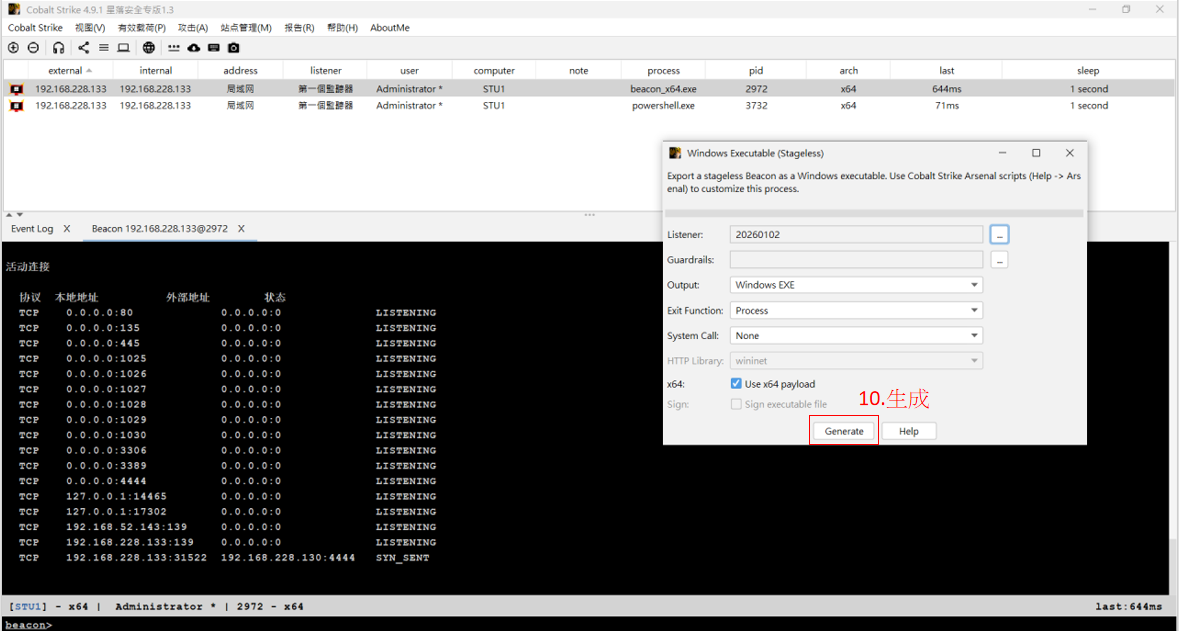Viewport: 1179px width, 631px height.
Task: Toggle Sign executable file checkbox
Action: pos(736,404)
